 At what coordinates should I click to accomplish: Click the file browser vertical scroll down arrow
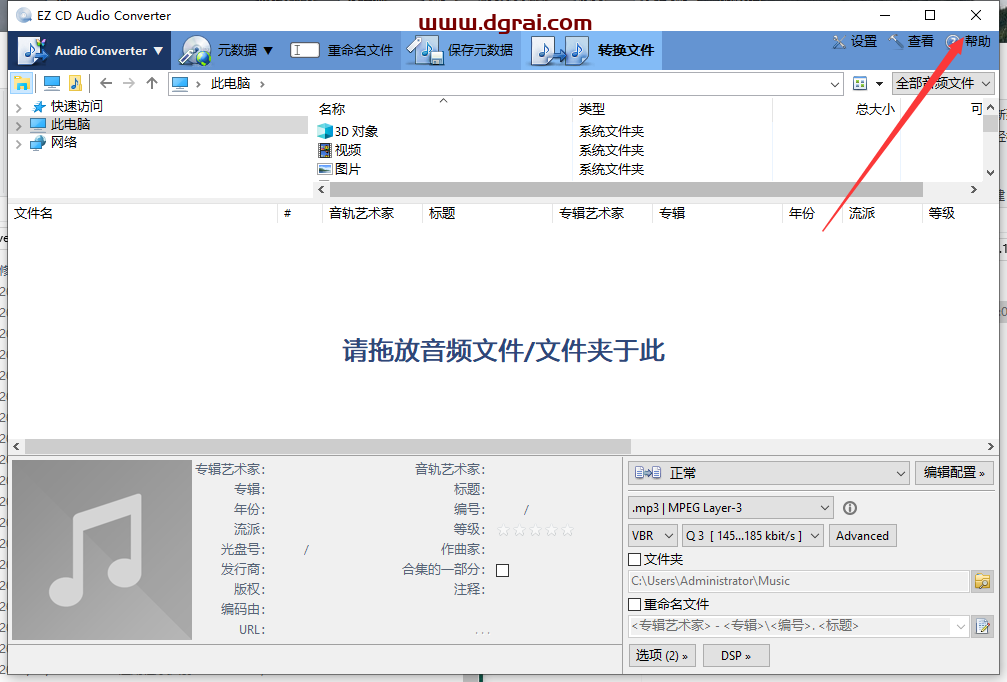[x=990, y=173]
